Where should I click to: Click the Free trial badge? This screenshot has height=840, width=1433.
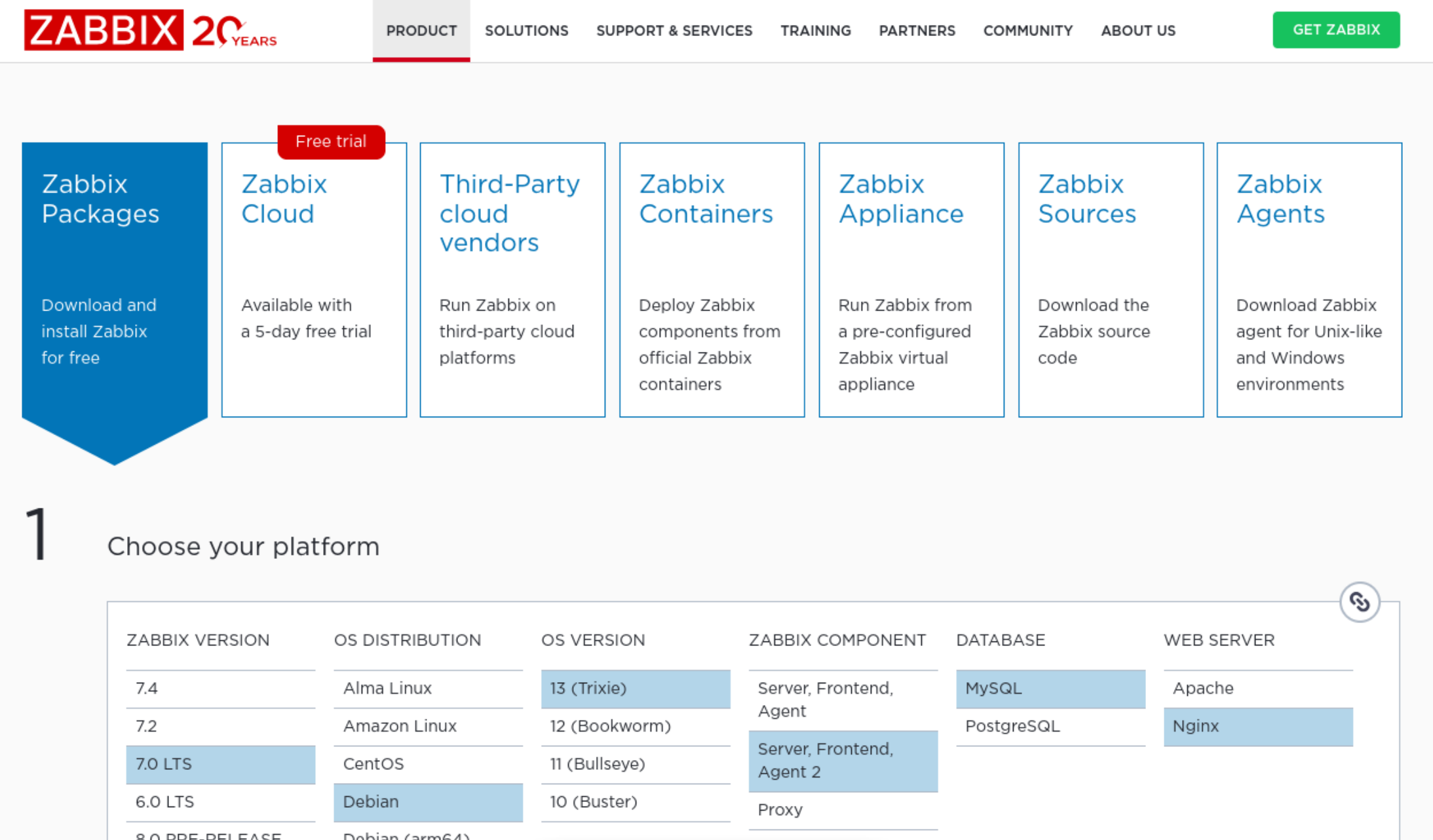(x=331, y=142)
